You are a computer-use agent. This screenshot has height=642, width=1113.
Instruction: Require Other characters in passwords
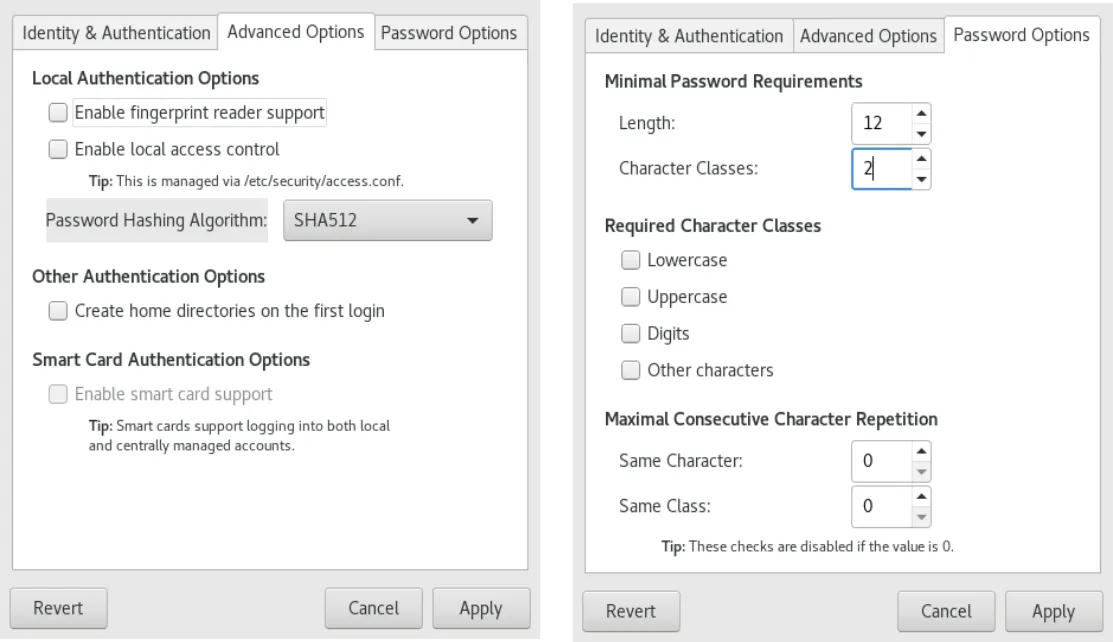click(x=631, y=370)
